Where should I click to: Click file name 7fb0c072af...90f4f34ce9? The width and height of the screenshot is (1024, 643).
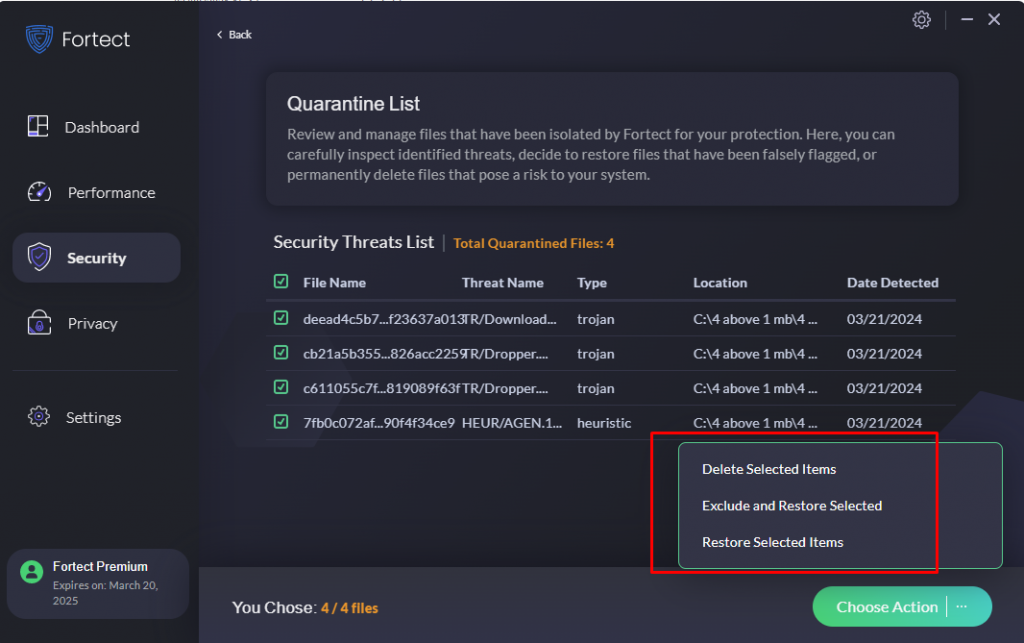[x=379, y=423]
